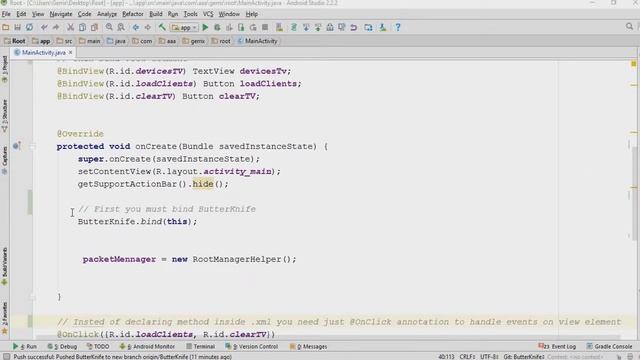This screenshot has height=360, width=640.
Task: Click the Root breadcrumb
Action: coord(15,41)
